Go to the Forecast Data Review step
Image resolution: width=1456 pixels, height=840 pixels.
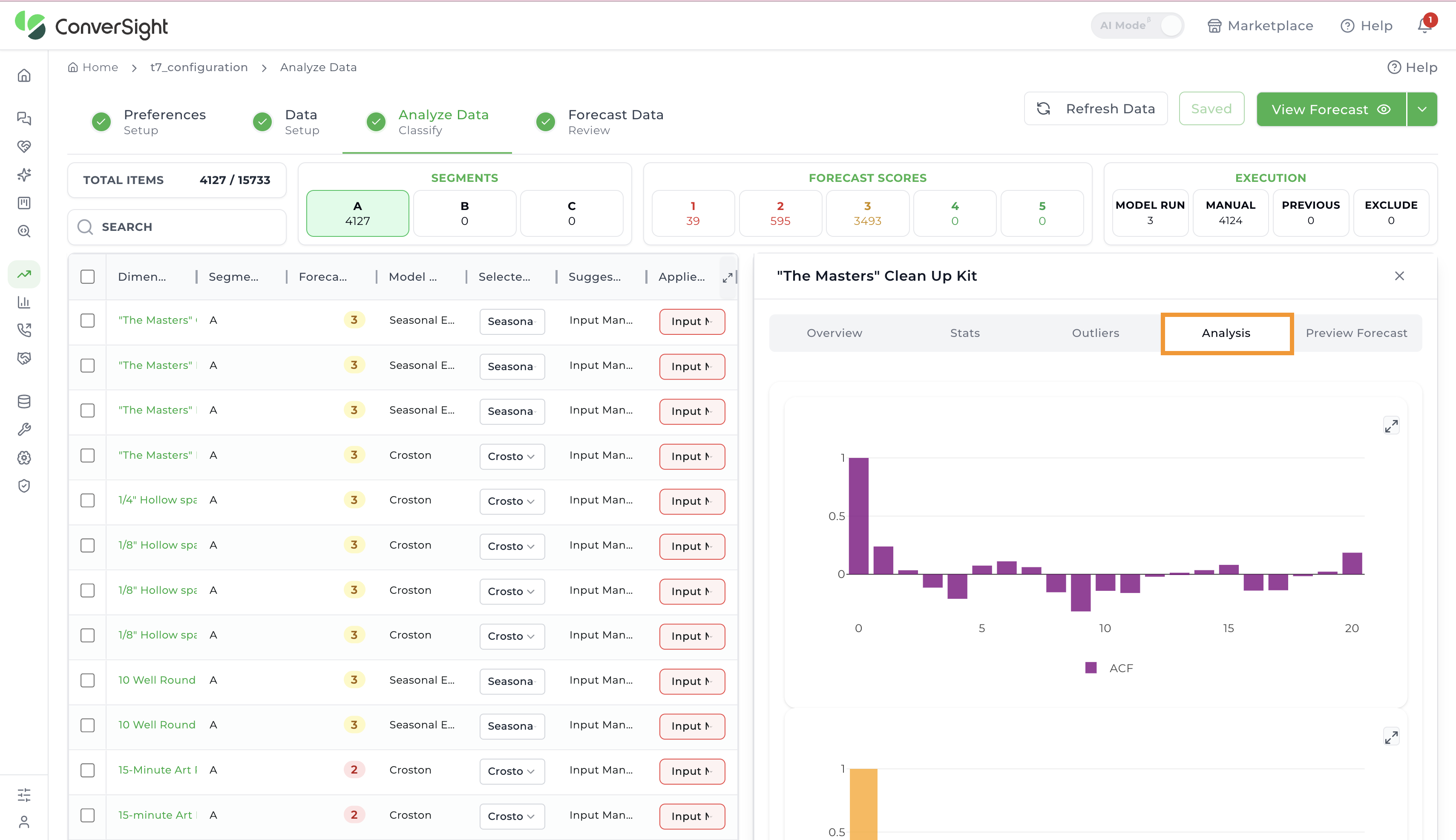pos(601,122)
